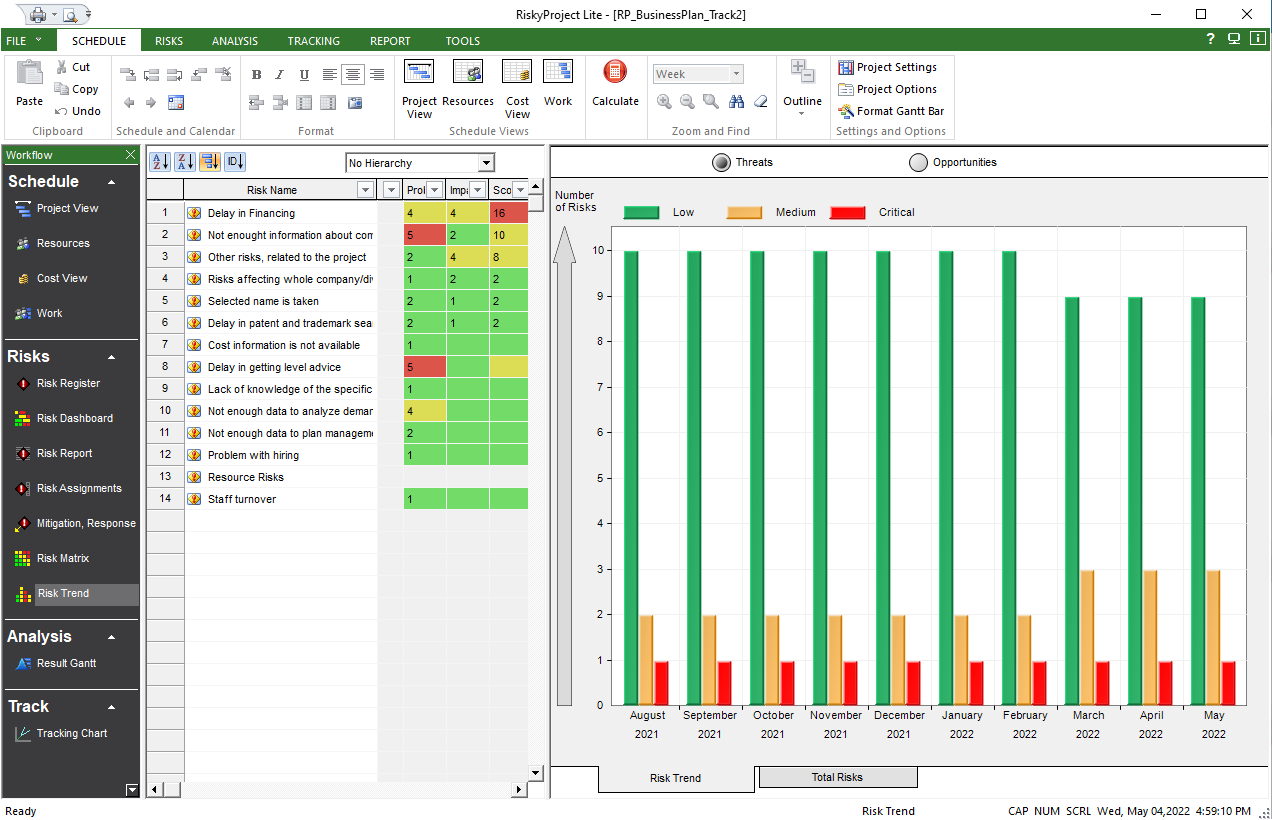
Task: Open Cost View from the ribbon
Action: (517, 73)
